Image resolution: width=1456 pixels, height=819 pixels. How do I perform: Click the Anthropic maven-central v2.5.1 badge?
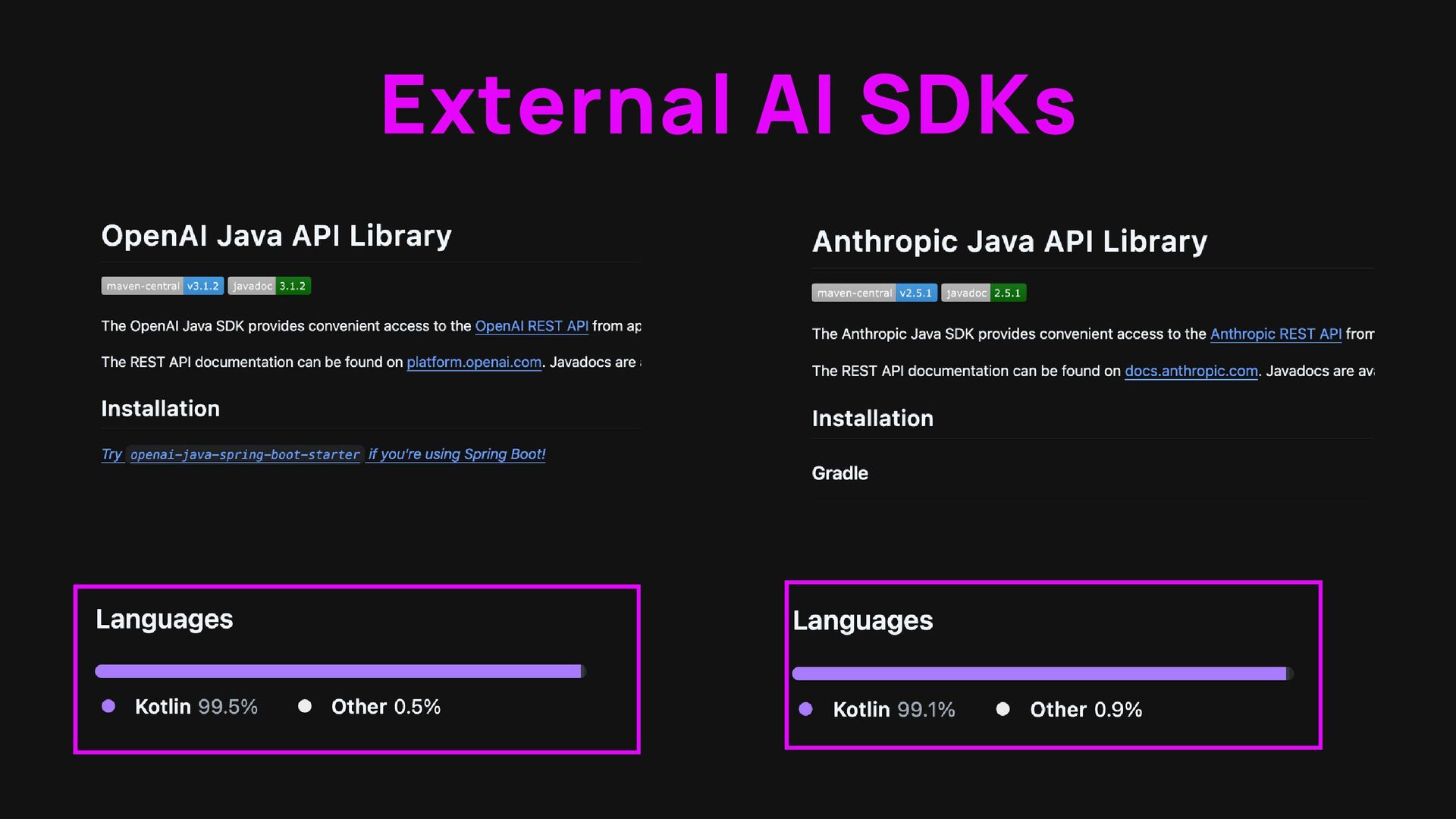pyautogui.click(x=874, y=293)
